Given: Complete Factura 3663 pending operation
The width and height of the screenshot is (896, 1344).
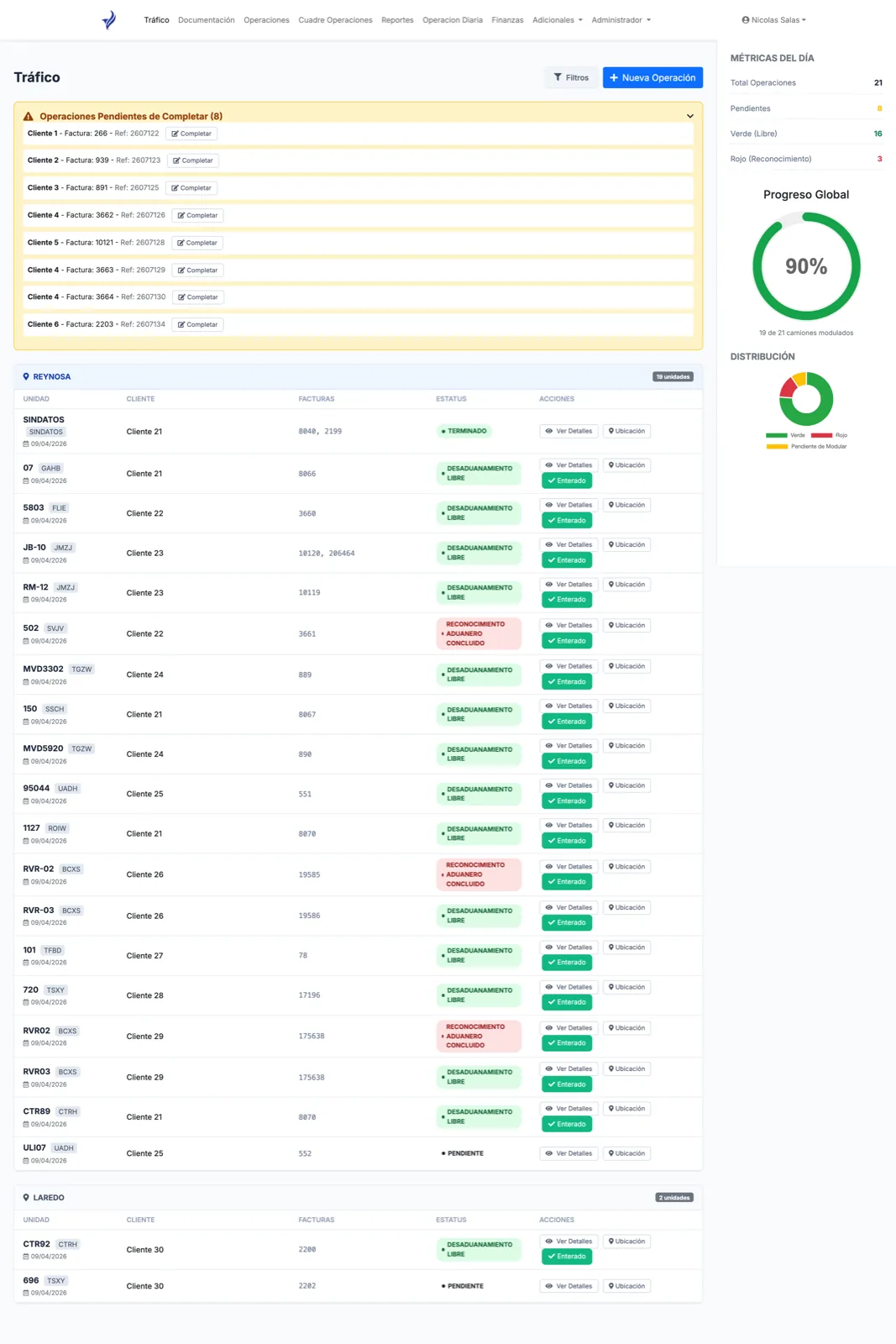Looking at the screenshot, I should coord(197,270).
